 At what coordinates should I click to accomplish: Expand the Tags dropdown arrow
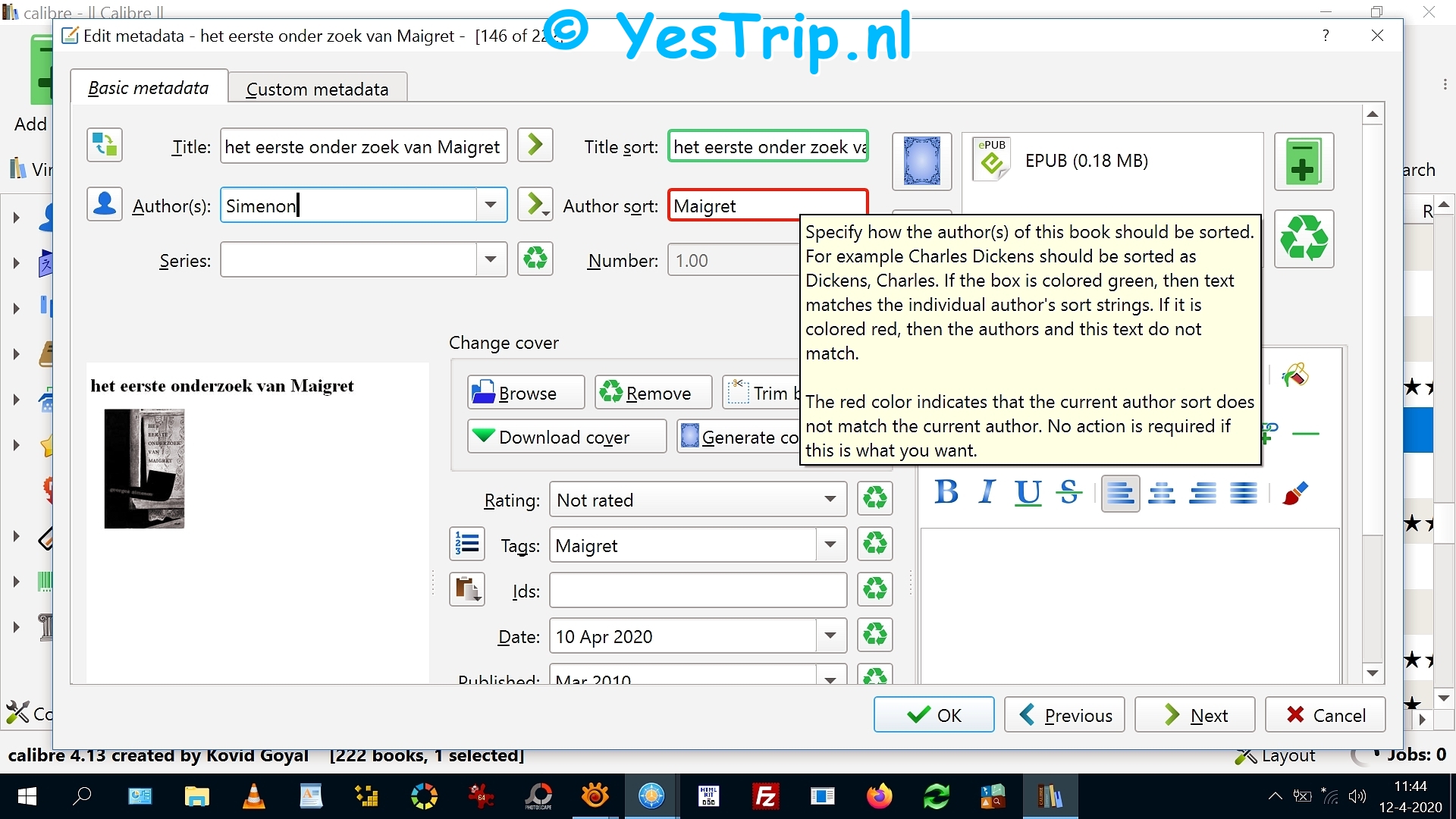[x=830, y=544]
